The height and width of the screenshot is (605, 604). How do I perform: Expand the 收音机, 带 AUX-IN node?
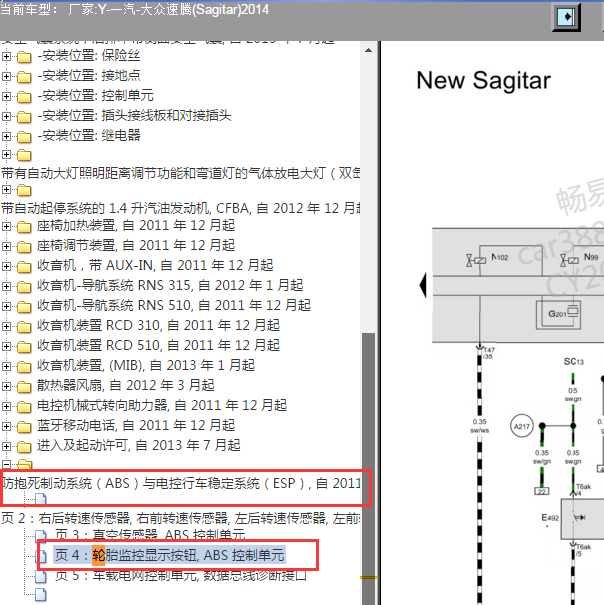coord(6,267)
